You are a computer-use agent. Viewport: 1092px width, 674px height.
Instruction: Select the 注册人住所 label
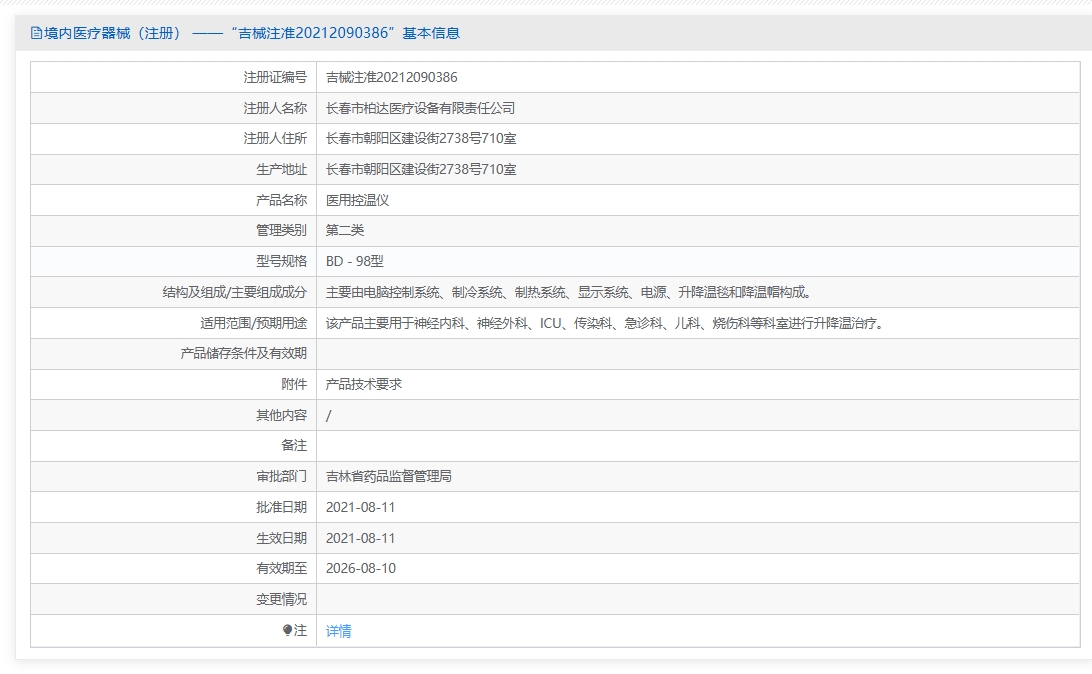[x=275, y=139]
